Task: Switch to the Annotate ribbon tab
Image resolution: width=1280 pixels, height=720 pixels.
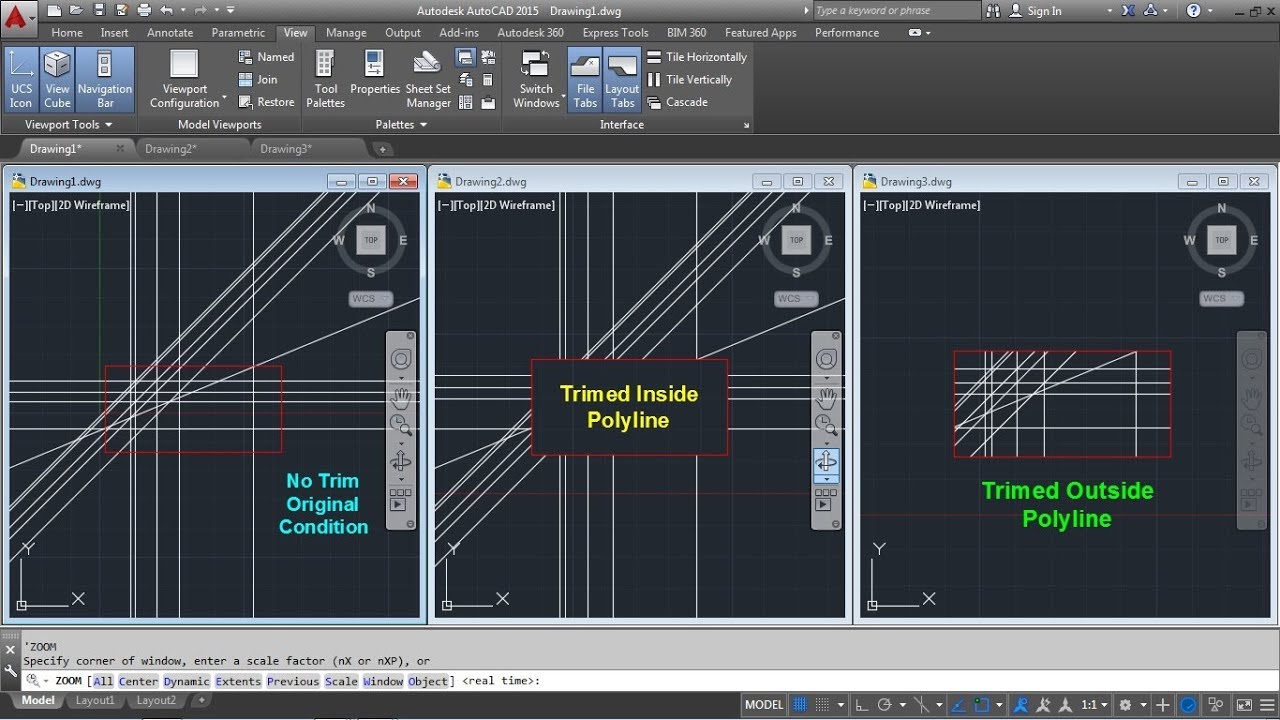Action: [170, 33]
